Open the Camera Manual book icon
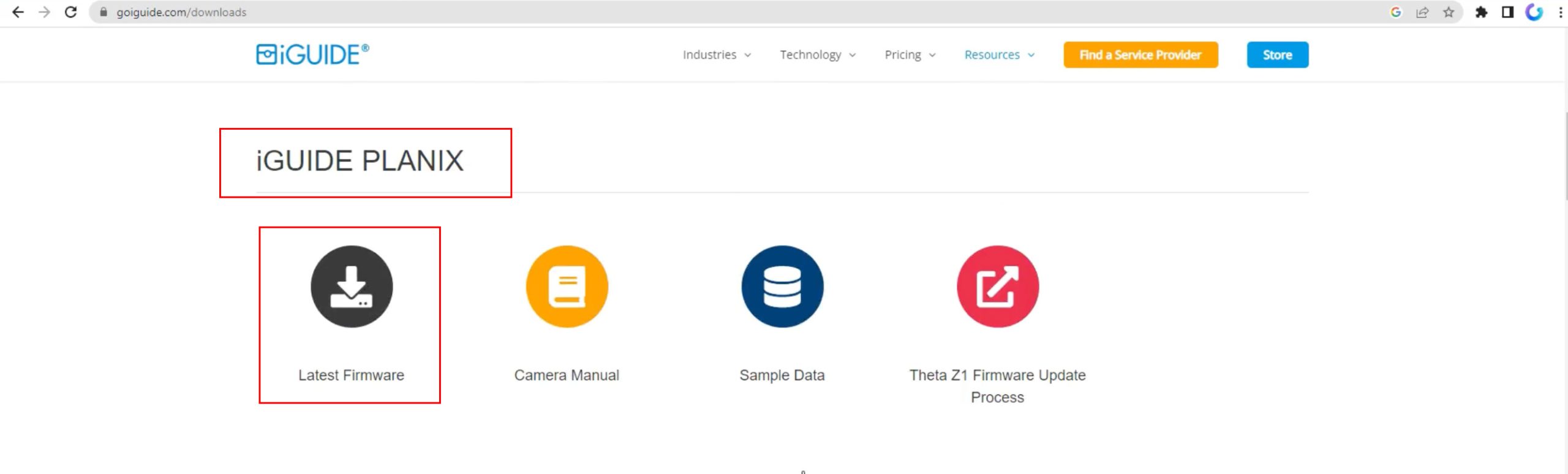Viewport: 1568px width, 474px height. [567, 287]
